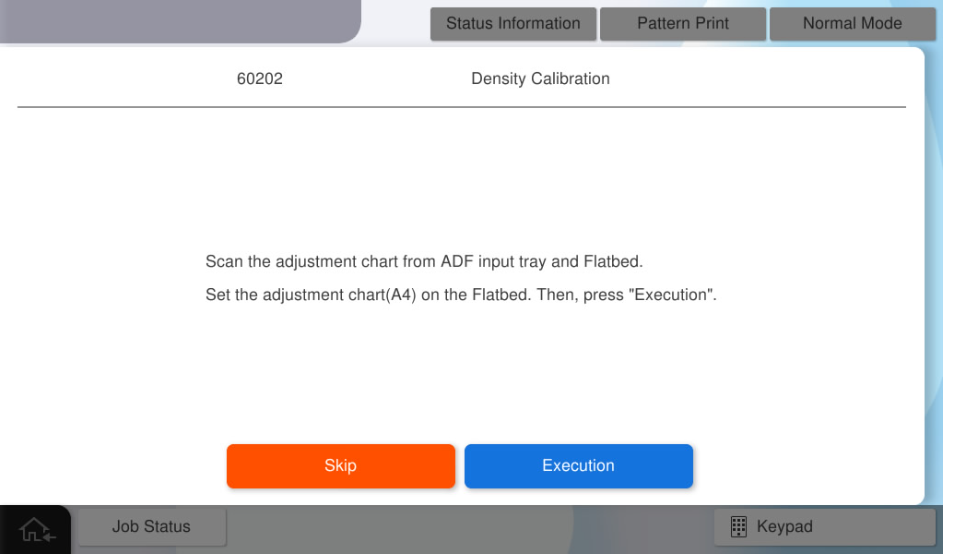
Task: Click the "Set the adjustment chart(A4)" instruction line
Action: (x=461, y=297)
